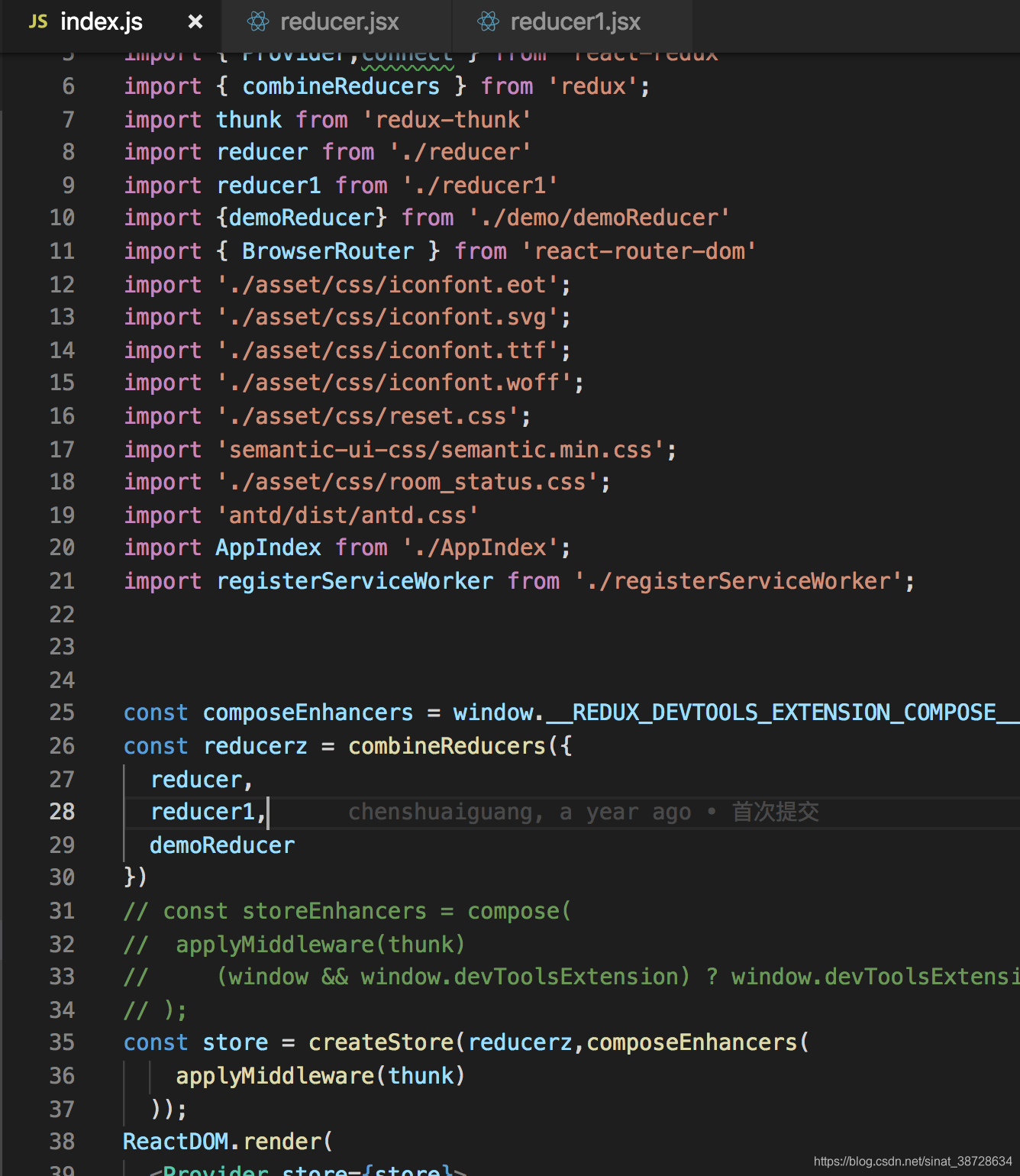Screen dimensions: 1020x1176
Task: Click commented 'const storeEnhancers = compose(' line
Action: tap(347, 911)
